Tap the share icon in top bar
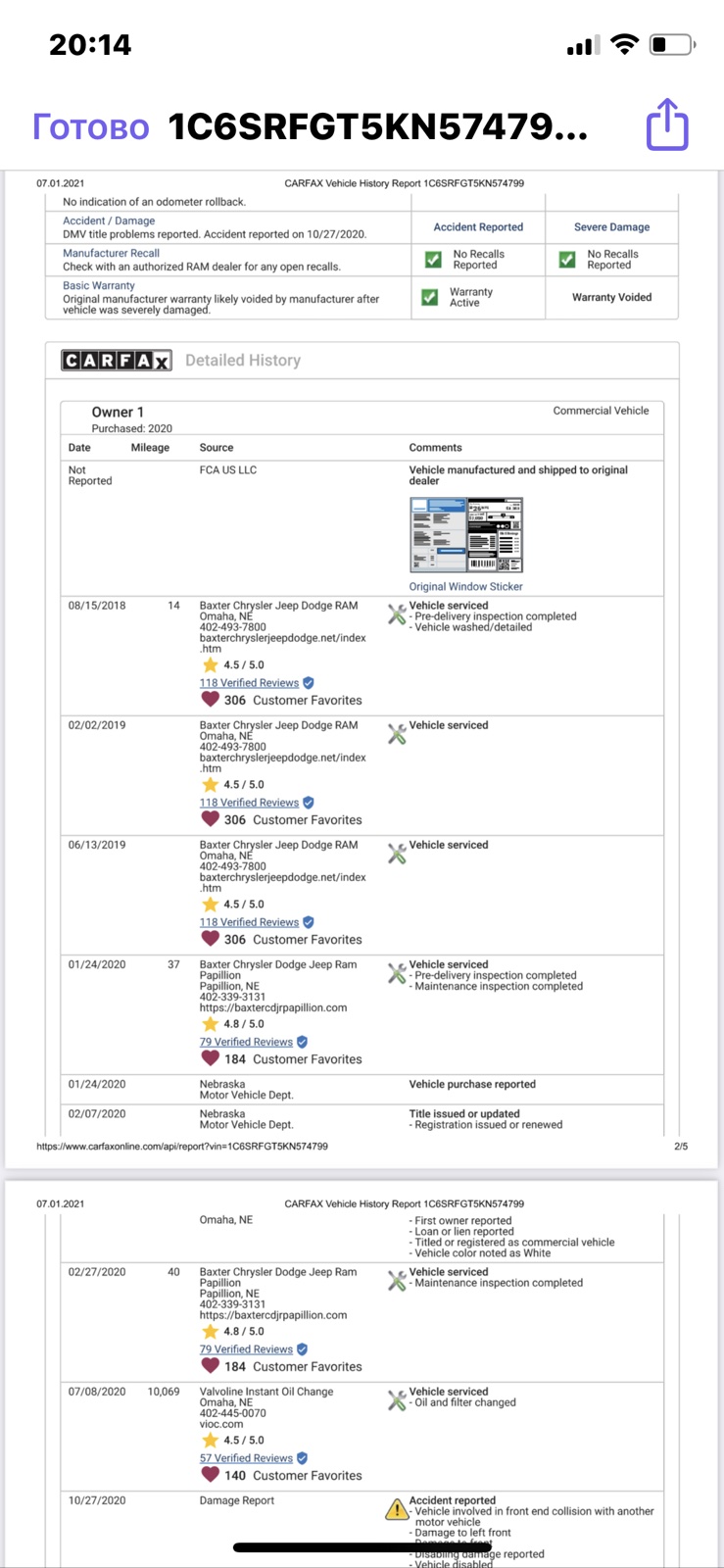Viewport: 724px width, 1568px height. (x=667, y=124)
